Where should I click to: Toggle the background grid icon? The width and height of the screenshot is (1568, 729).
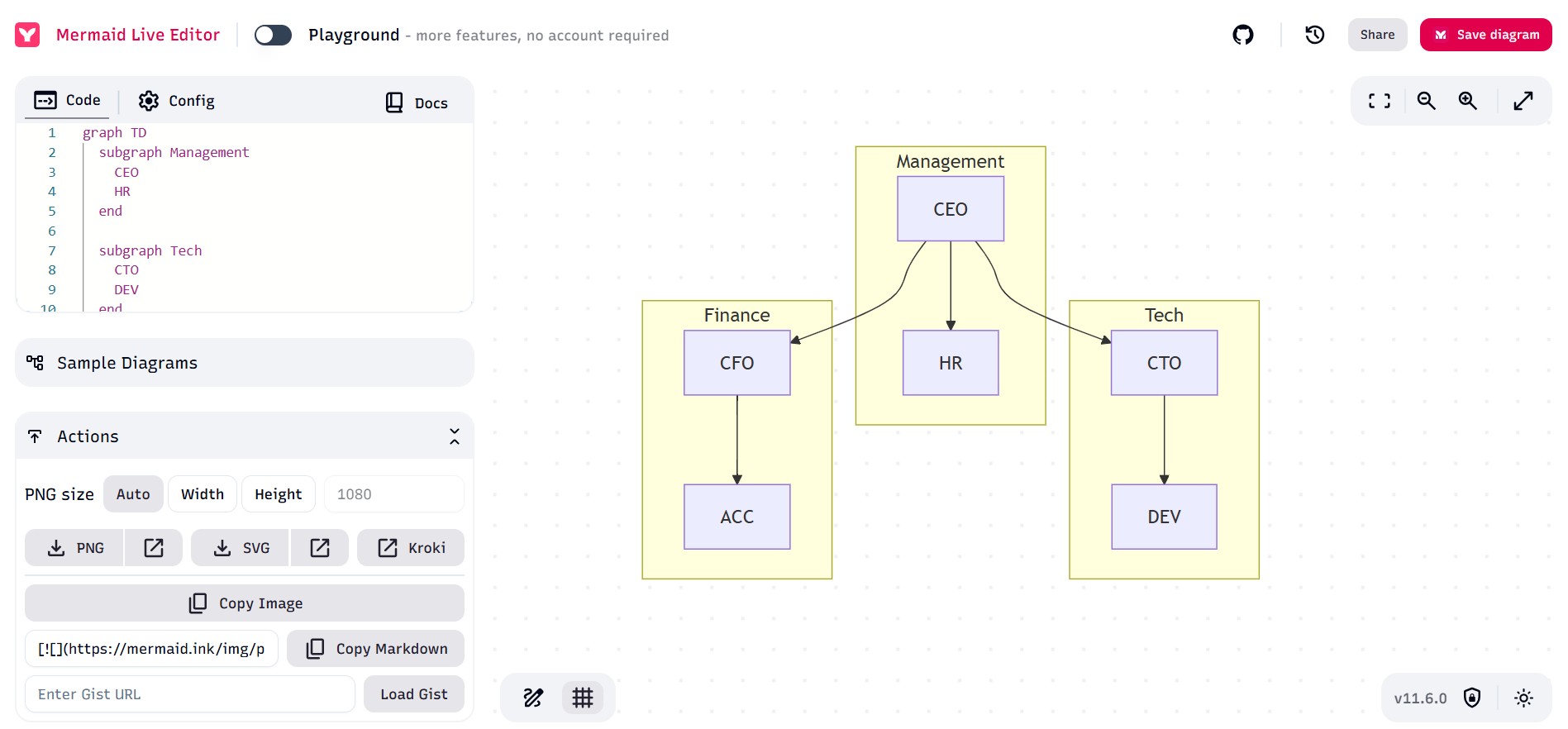tap(583, 698)
